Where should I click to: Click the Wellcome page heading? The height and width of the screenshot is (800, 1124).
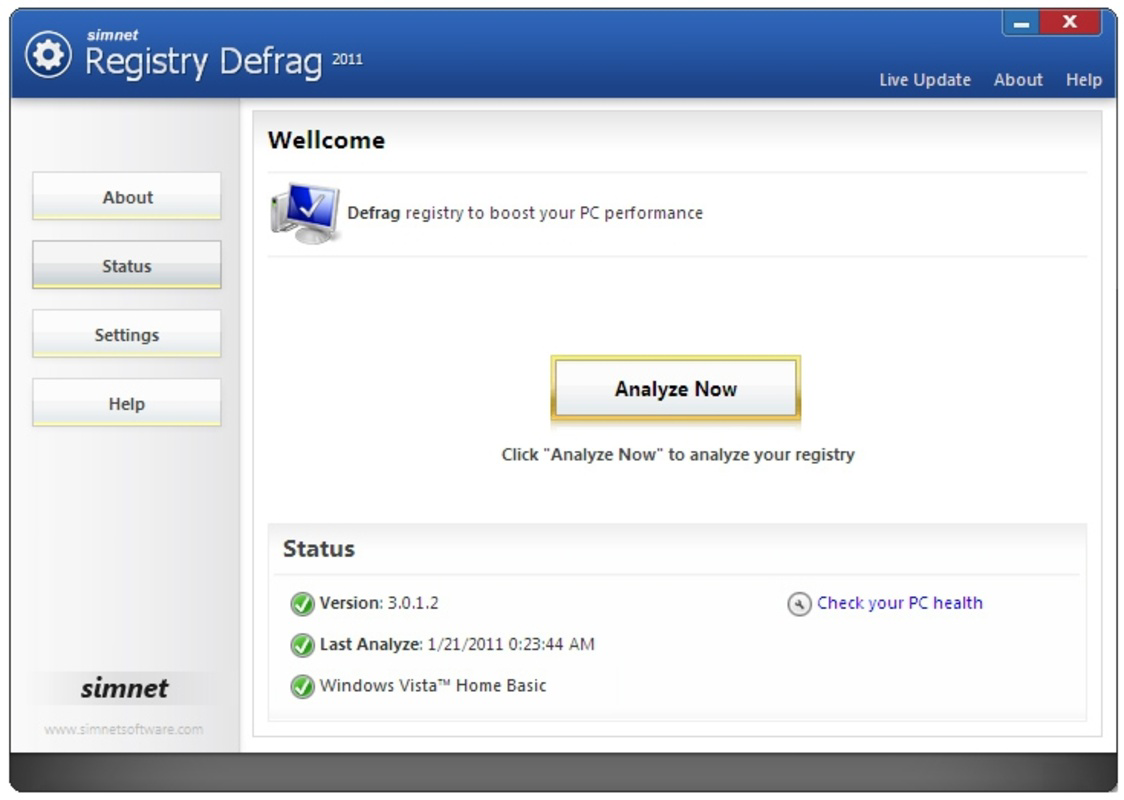327,140
